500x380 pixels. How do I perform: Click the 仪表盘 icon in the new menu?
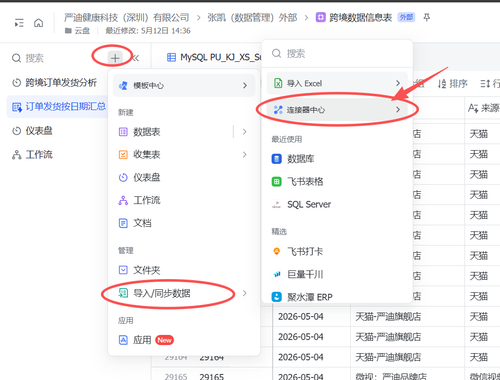pyautogui.click(x=123, y=177)
